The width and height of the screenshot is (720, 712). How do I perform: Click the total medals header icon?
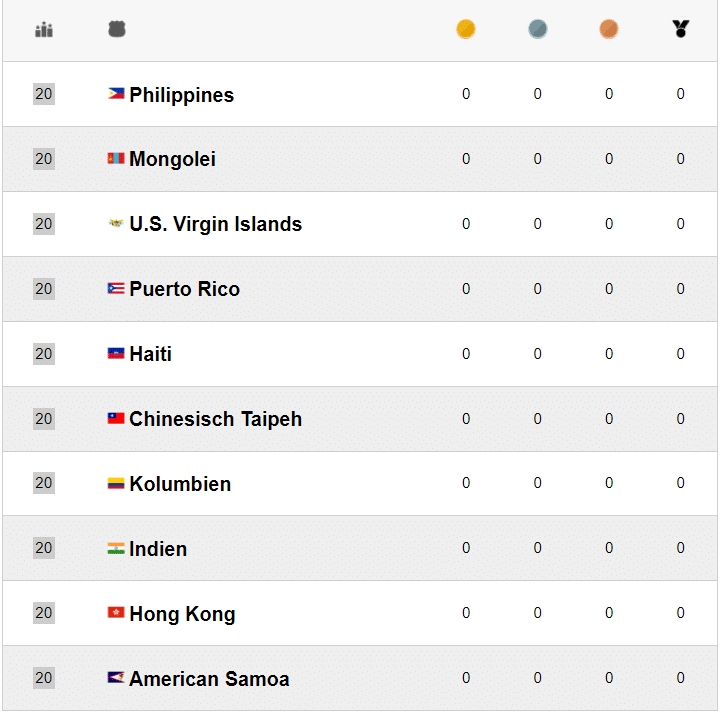(681, 30)
